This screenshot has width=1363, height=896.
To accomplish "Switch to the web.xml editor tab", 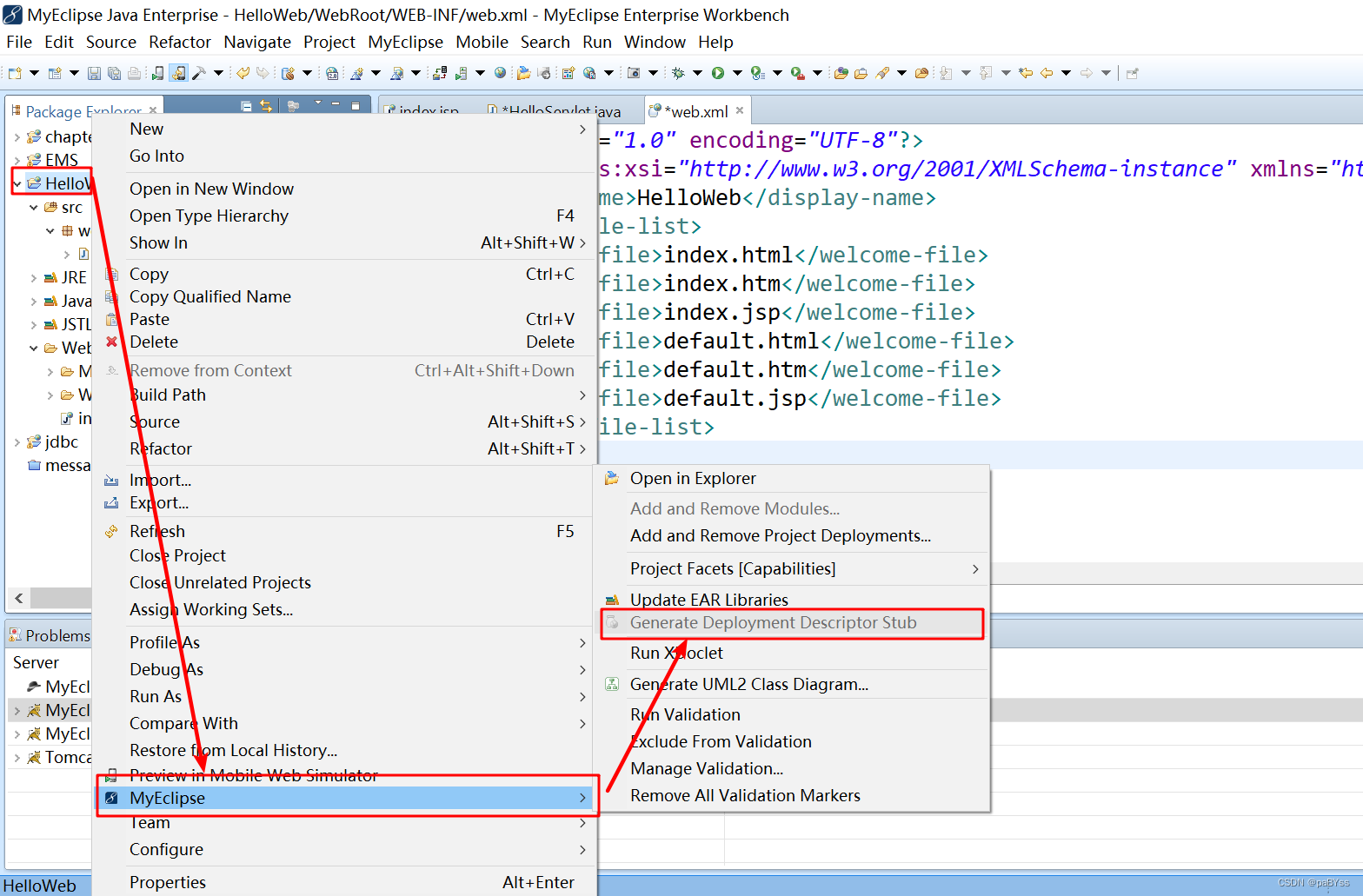I will [695, 111].
